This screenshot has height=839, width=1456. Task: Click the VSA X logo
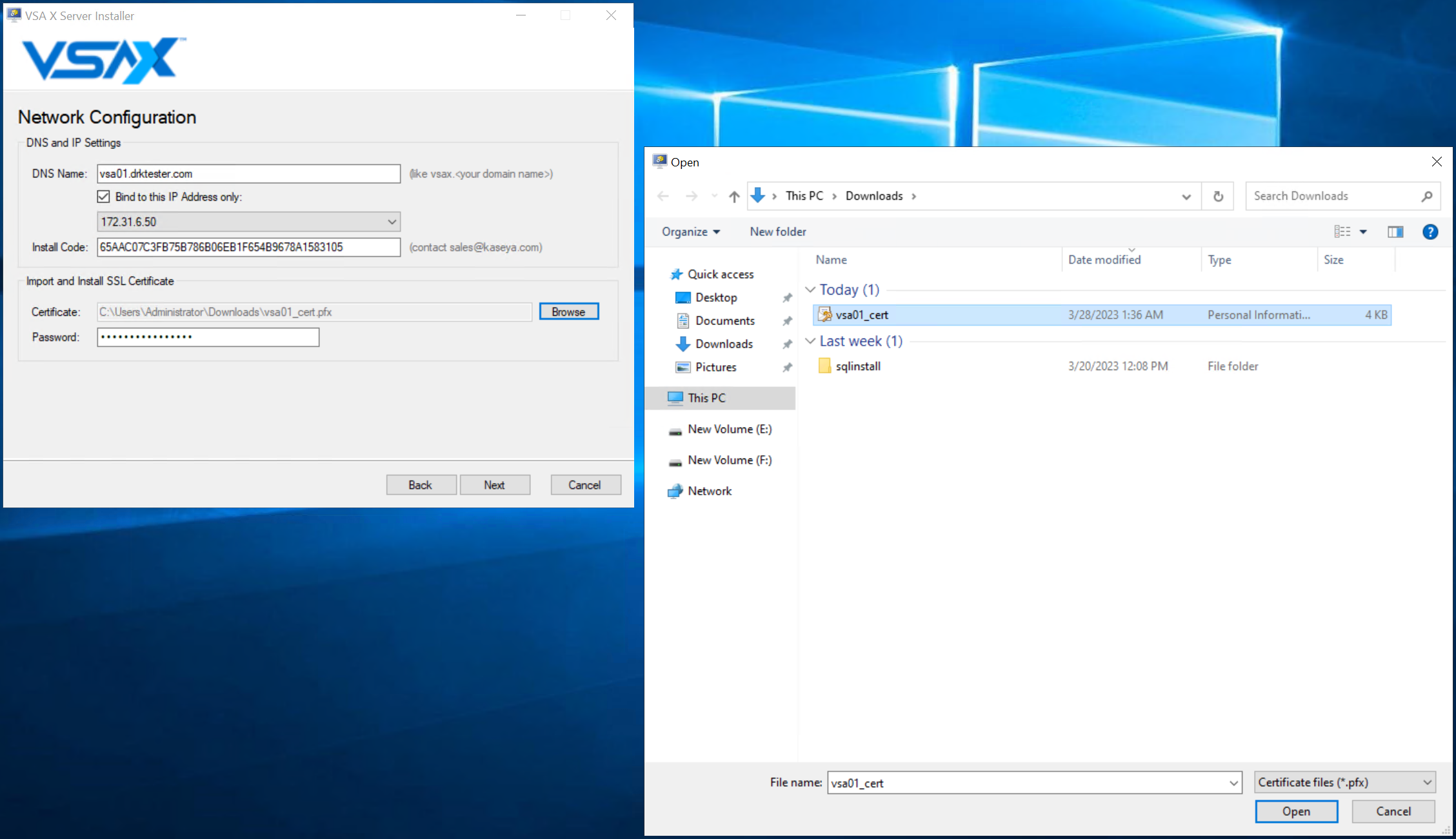pos(104,60)
